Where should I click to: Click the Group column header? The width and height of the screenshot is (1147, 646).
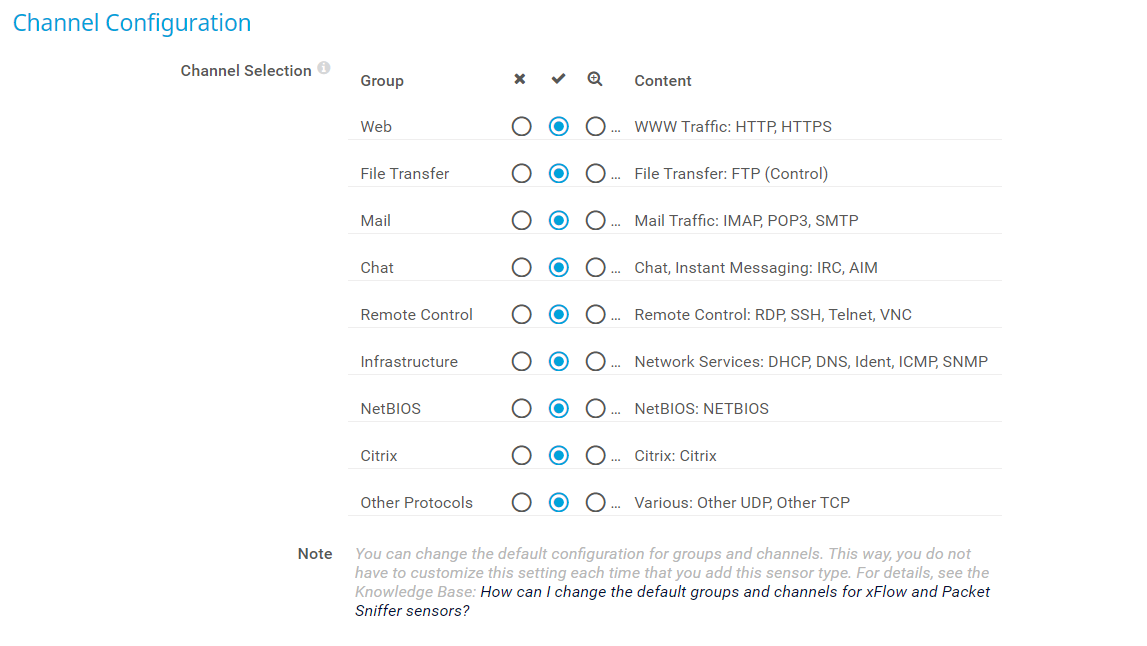point(381,80)
